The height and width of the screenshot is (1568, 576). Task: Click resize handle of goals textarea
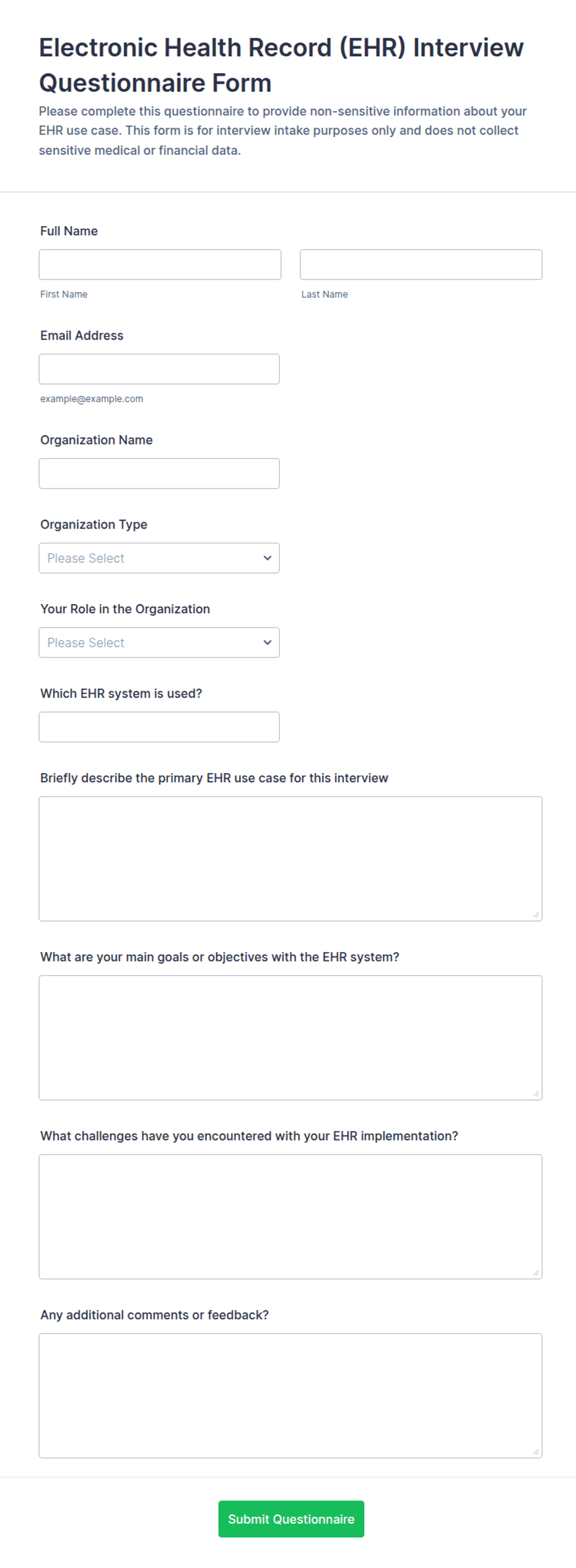click(536, 1094)
